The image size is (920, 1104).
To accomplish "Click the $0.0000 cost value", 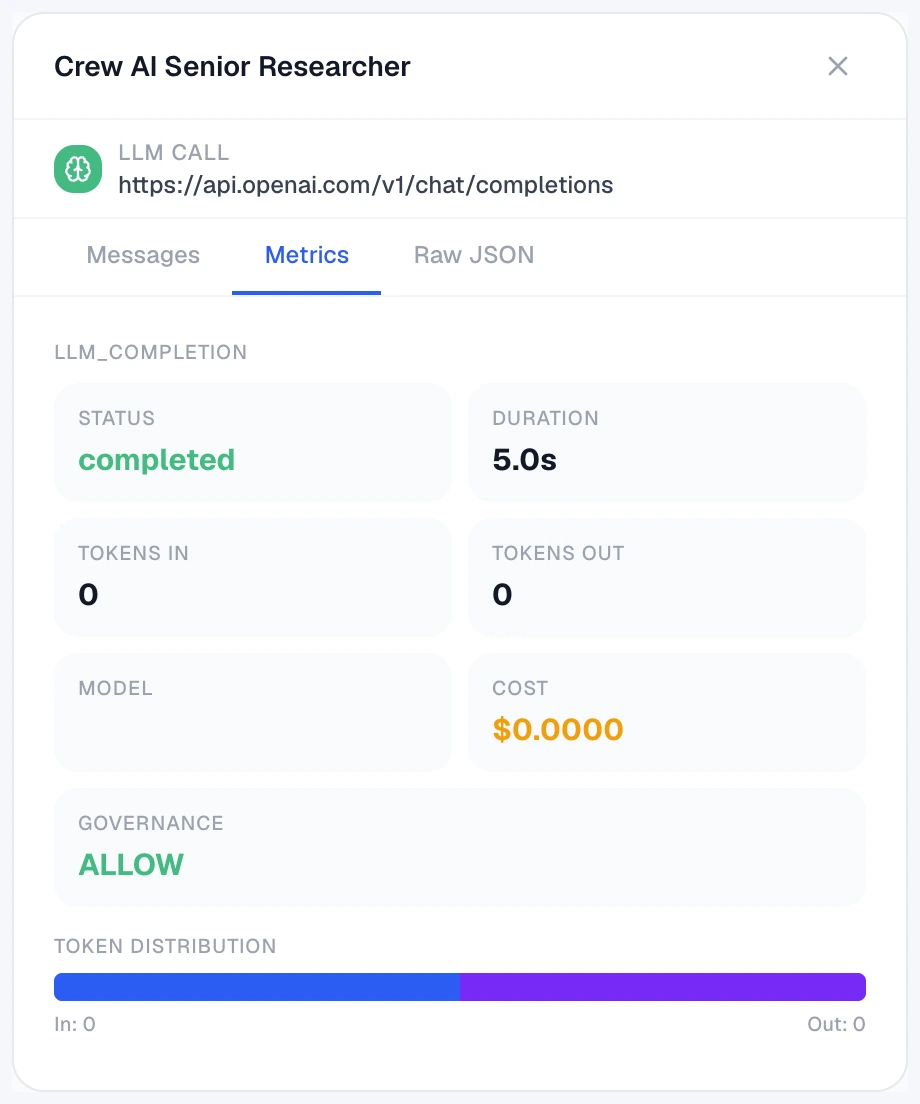I will tap(557, 729).
